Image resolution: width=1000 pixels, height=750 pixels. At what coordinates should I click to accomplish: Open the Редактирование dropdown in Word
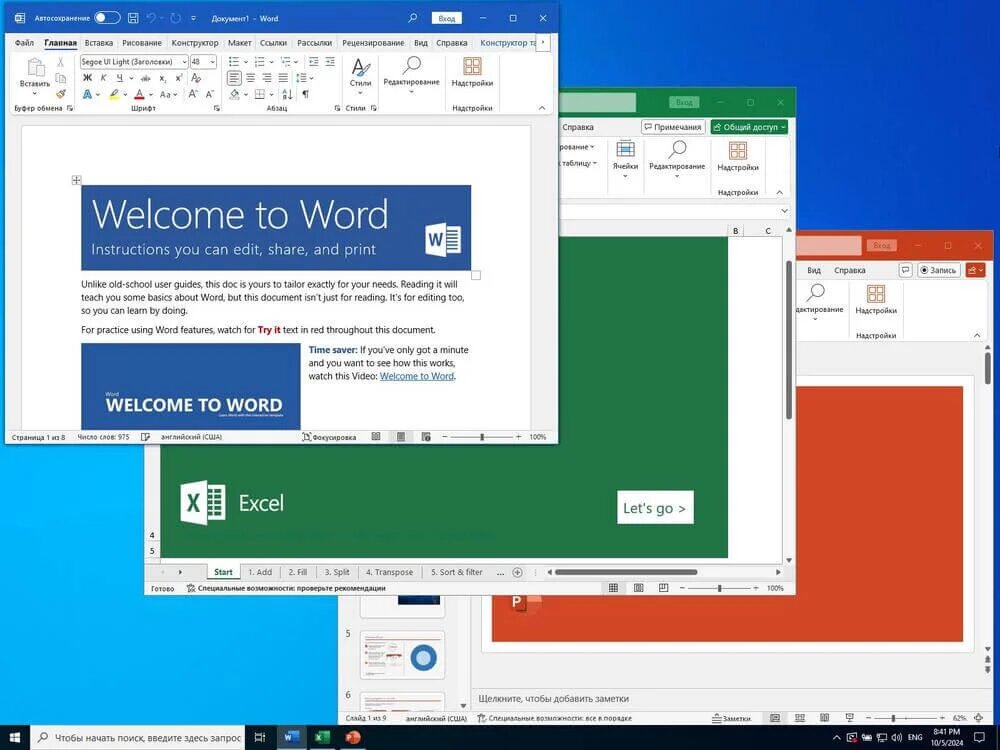[411, 73]
